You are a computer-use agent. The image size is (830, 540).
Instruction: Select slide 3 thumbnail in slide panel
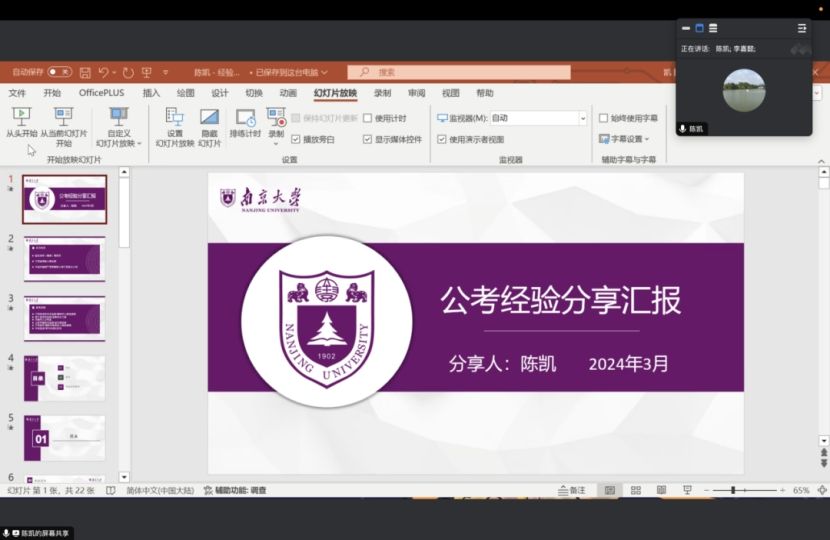64,318
